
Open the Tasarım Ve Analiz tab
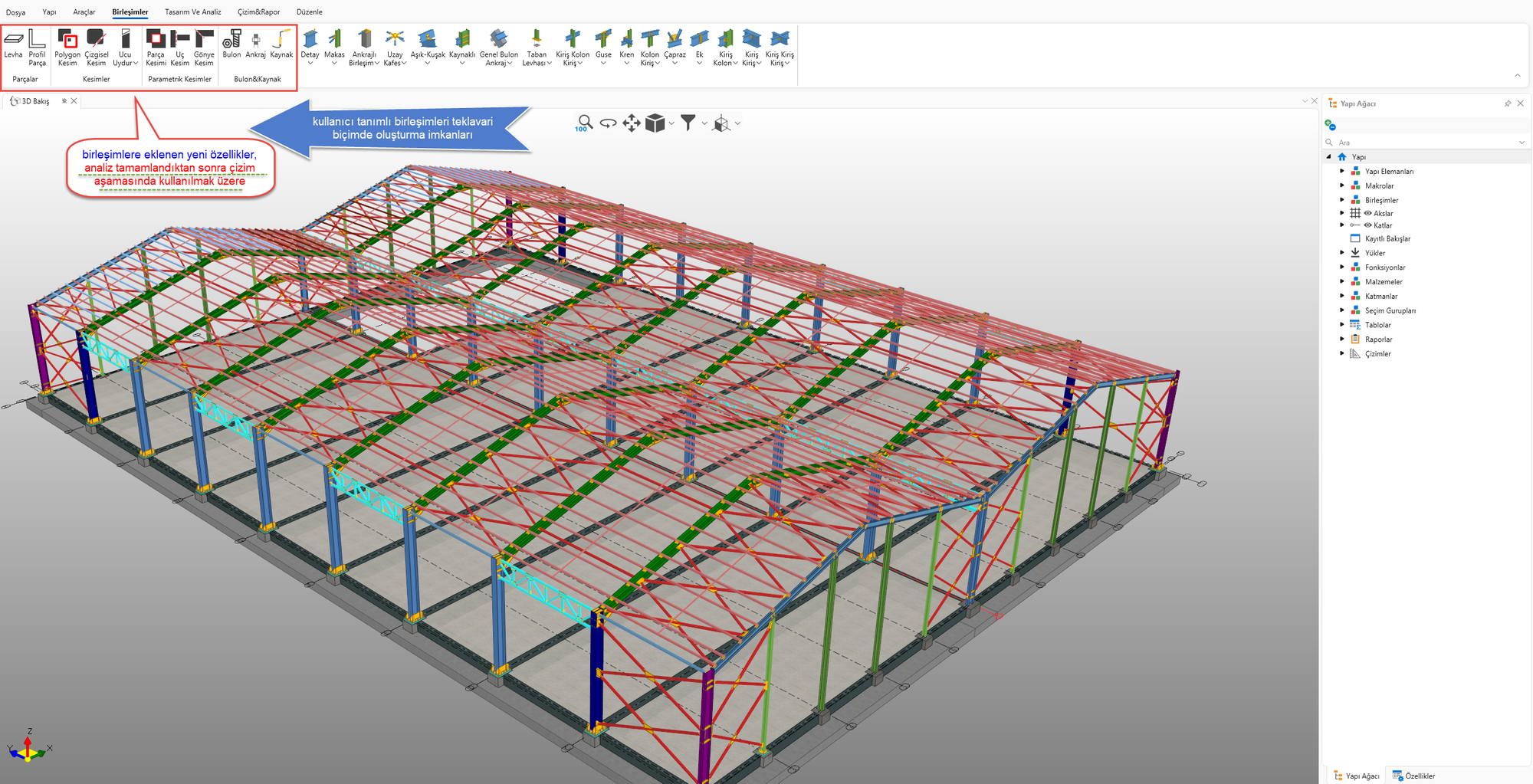(x=192, y=11)
